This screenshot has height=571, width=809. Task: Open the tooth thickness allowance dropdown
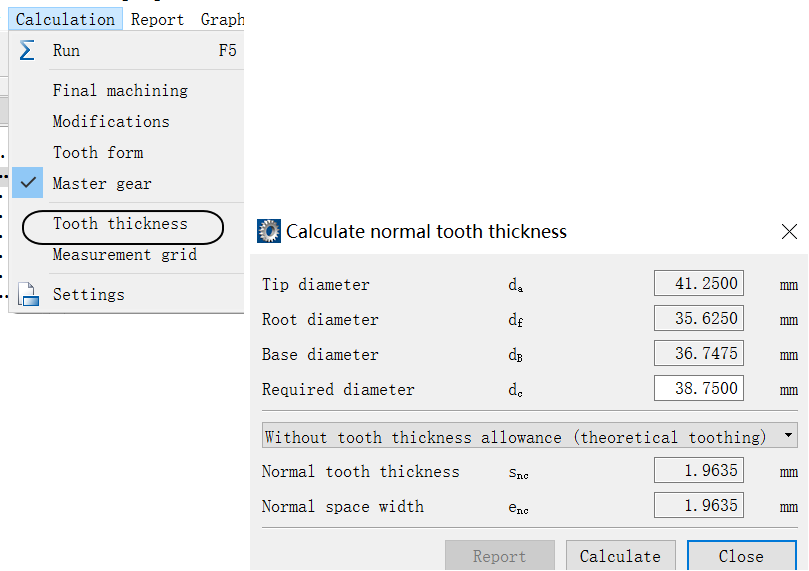point(529,435)
